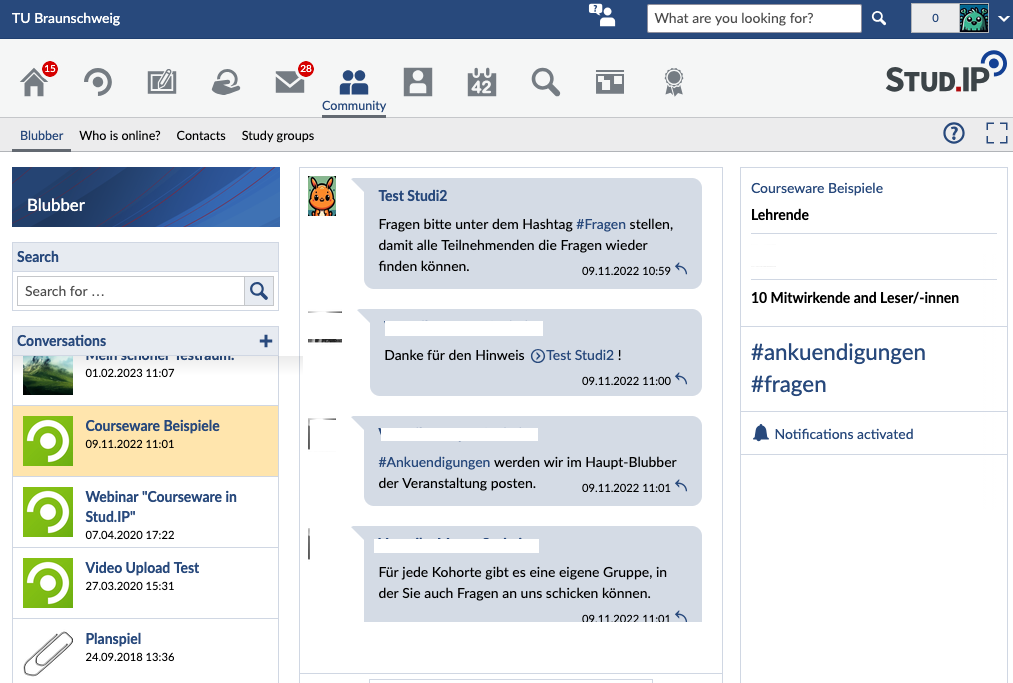Add new conversation with plus icon
The height and width of the screenshot is (683, 1013).
(266, 341)
